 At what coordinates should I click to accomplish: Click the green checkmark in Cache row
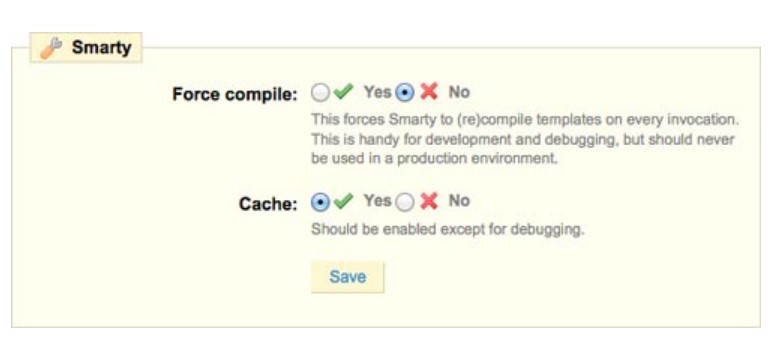(x=343, y=201)
